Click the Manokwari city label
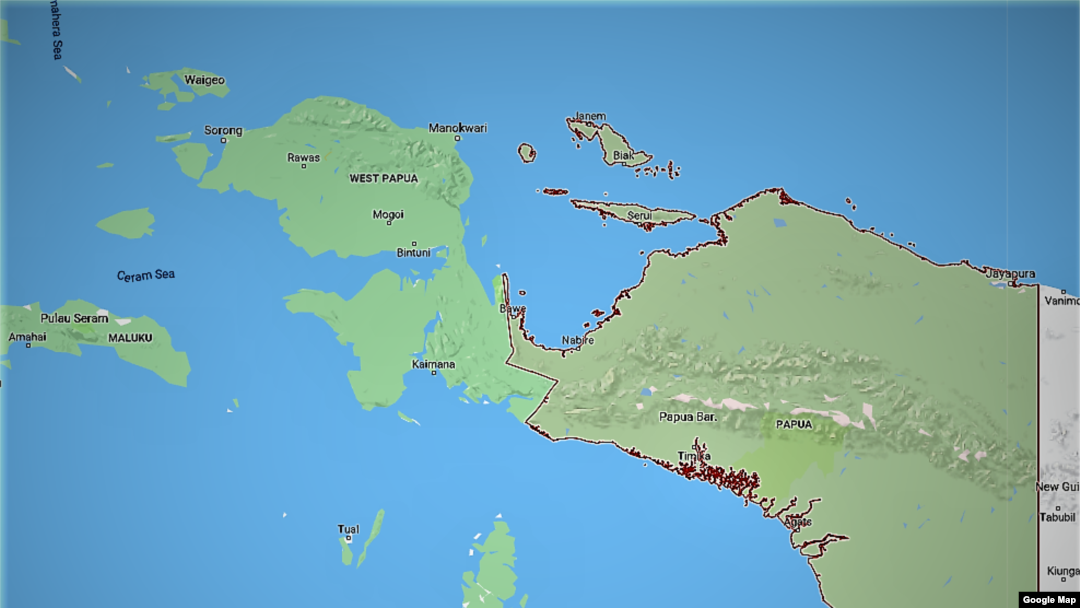 coord(457,127)
